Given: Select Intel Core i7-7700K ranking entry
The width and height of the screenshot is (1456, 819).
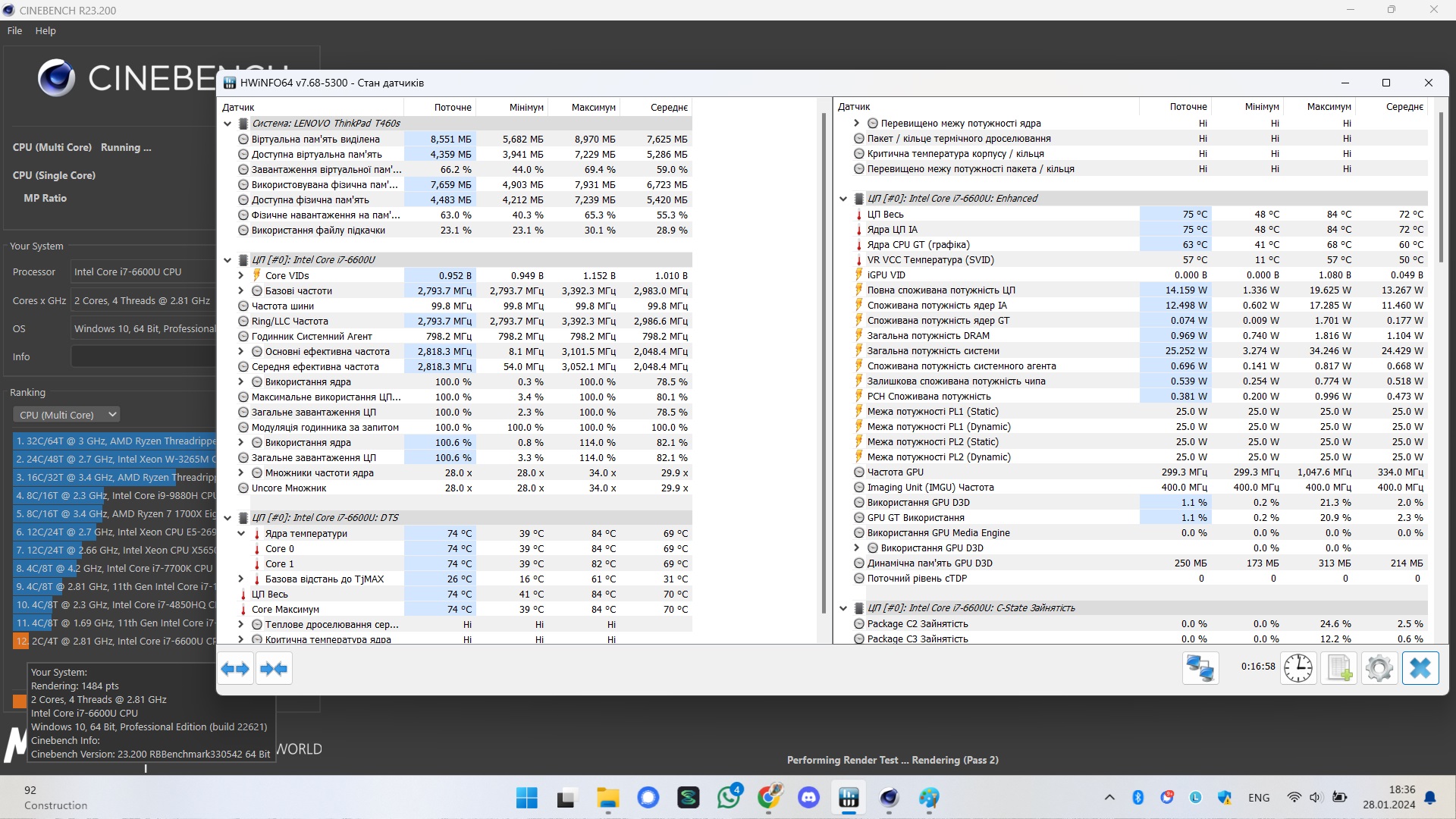Looking at the screenshot, I should tap(115, 569).
